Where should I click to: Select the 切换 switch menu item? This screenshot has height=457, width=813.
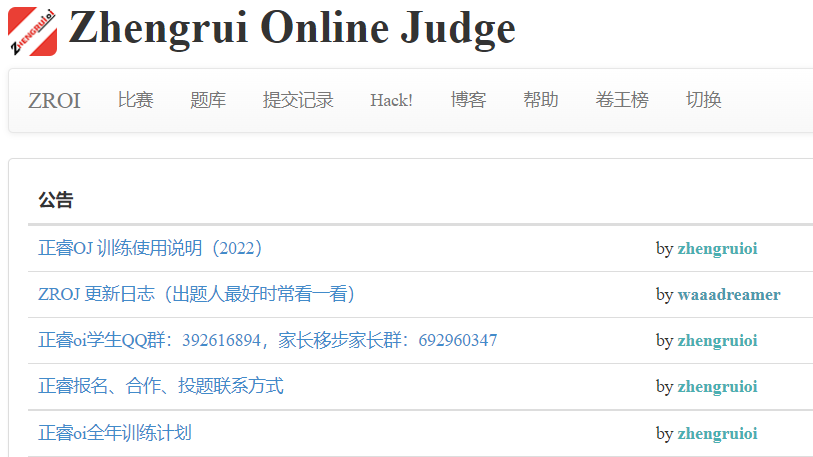point(704,100)
